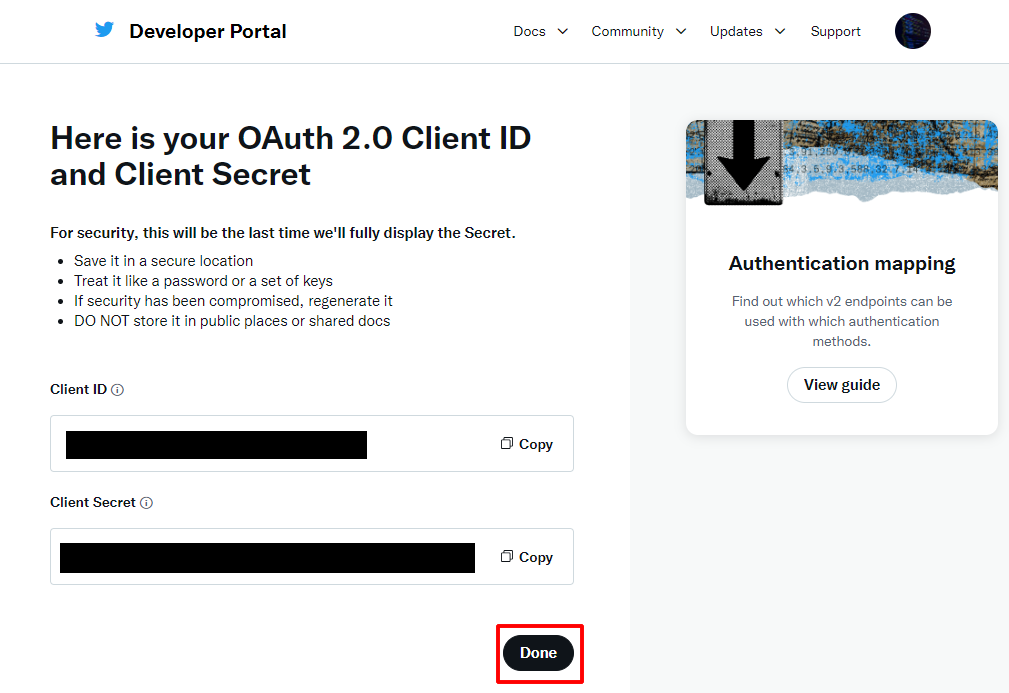Click 'Save it in a secure location' text

(x=163, y=261)
